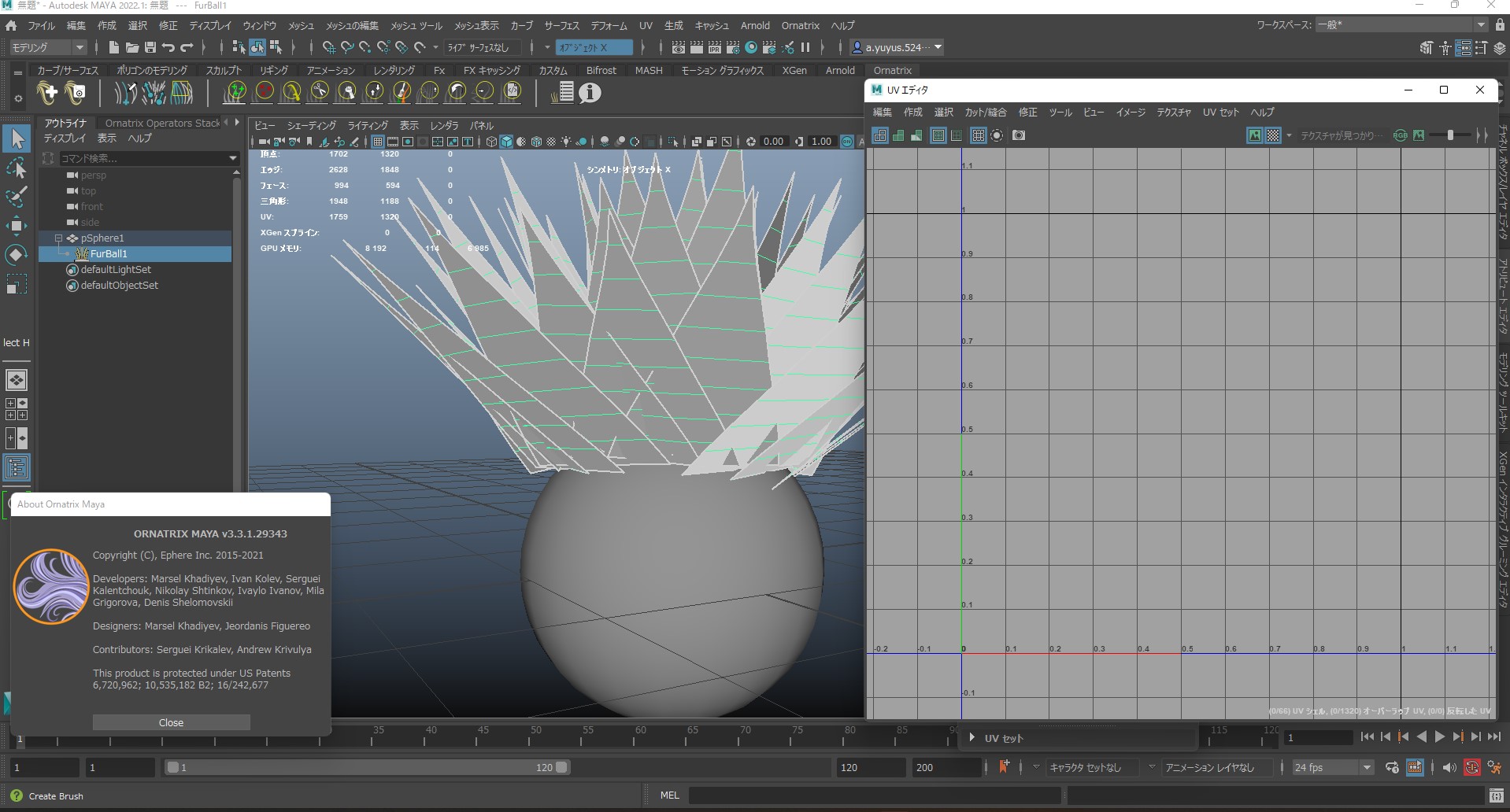Open the Ornatrix menu in menu bar
The width and height of the screenshot is (1510, 812).
(x=800, y=25)
